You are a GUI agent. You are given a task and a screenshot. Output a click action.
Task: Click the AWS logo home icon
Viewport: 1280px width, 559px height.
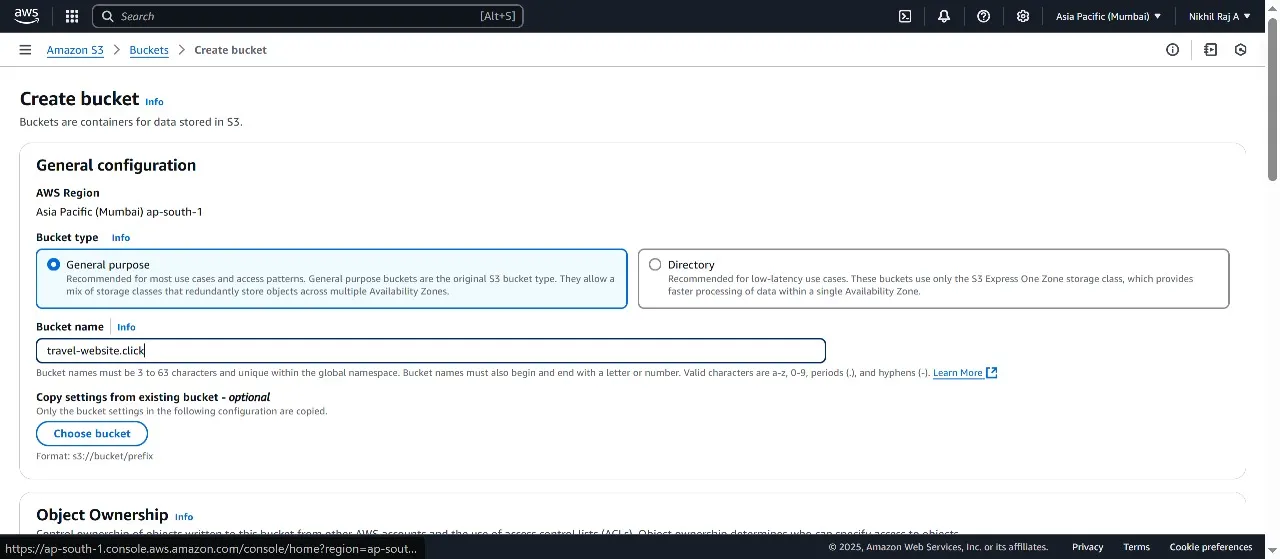coord(27,16)
